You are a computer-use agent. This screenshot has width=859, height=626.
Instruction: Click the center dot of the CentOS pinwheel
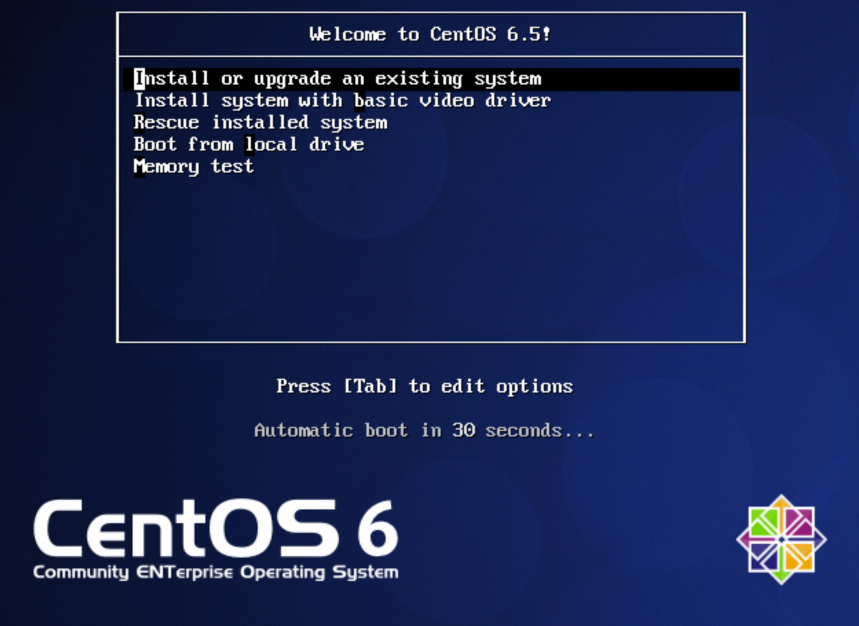point(782,540)
